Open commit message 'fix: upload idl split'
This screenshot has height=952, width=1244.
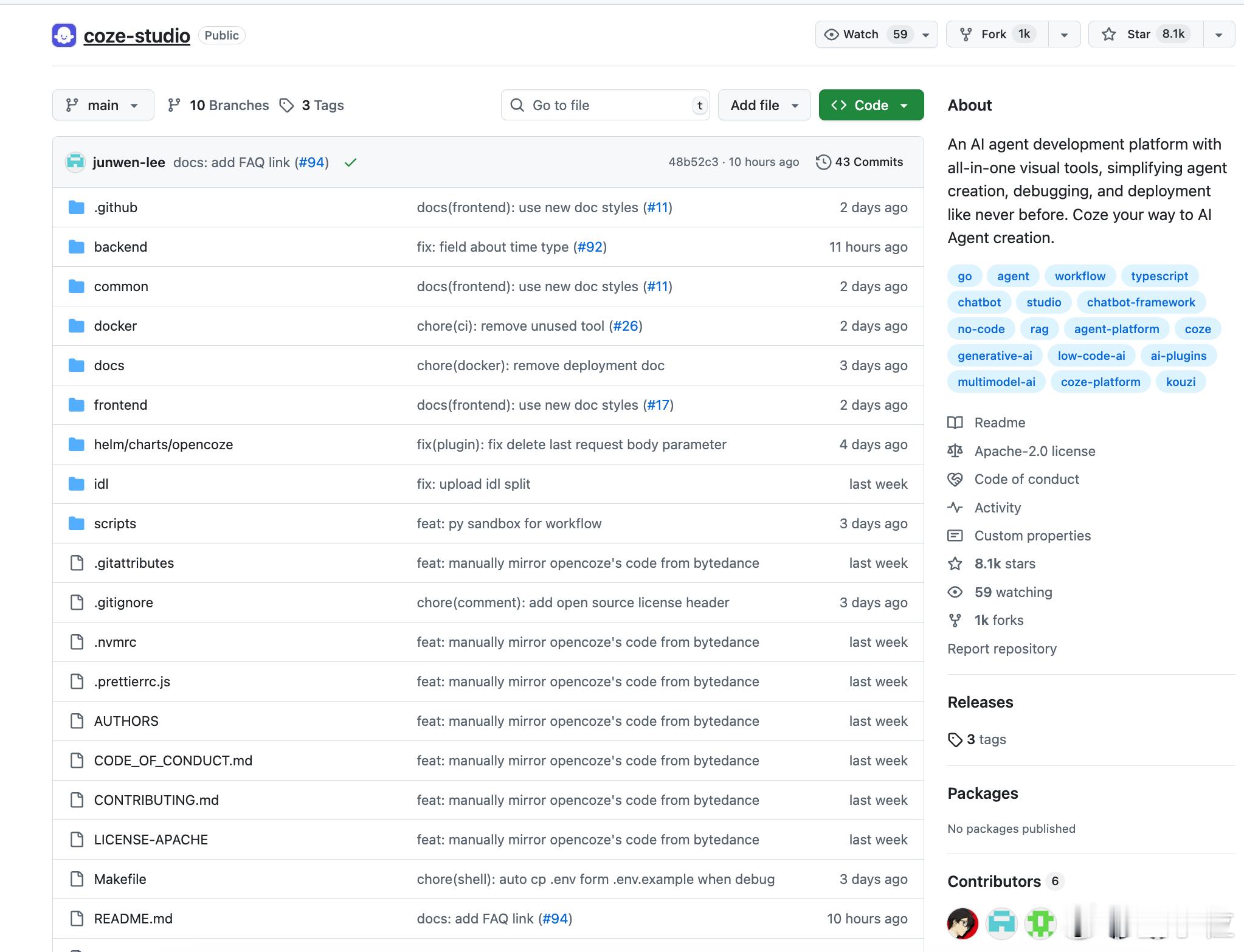[473, 484]
